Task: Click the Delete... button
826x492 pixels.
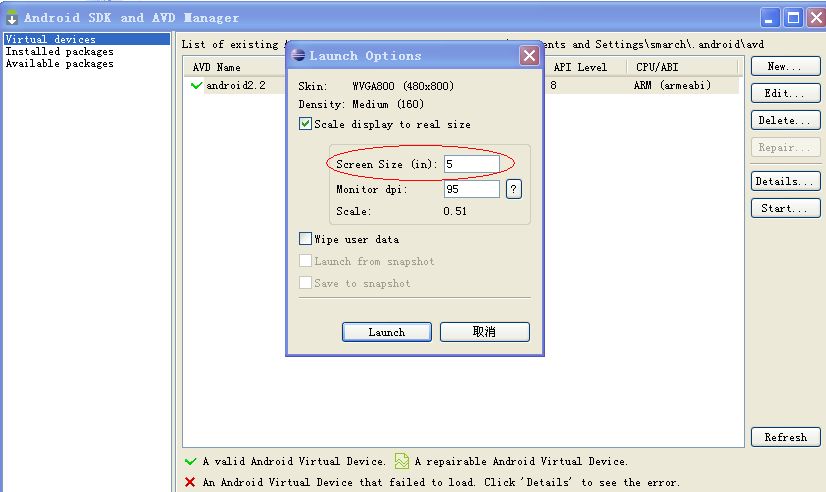Action: 785,120
